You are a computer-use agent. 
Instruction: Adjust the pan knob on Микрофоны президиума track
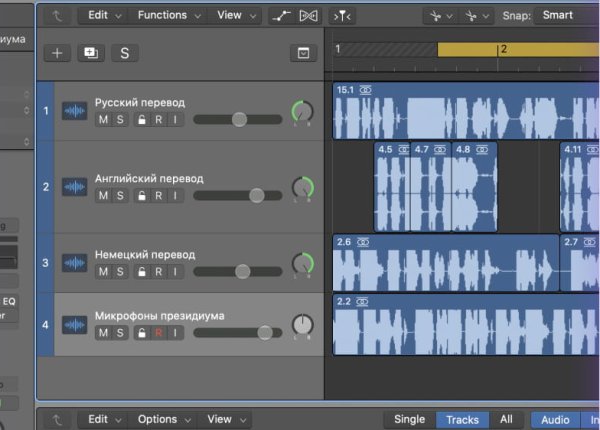[x=303, y=325]
